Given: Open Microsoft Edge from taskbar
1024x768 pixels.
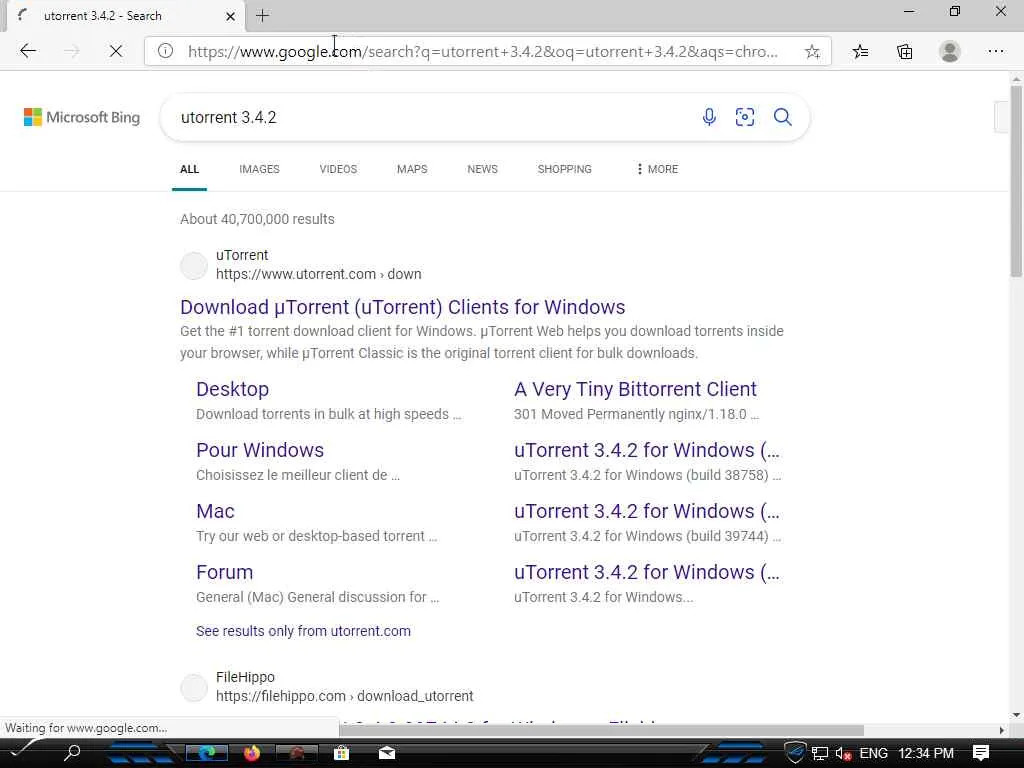Looking at the screenshot, I should coord(207,753).
